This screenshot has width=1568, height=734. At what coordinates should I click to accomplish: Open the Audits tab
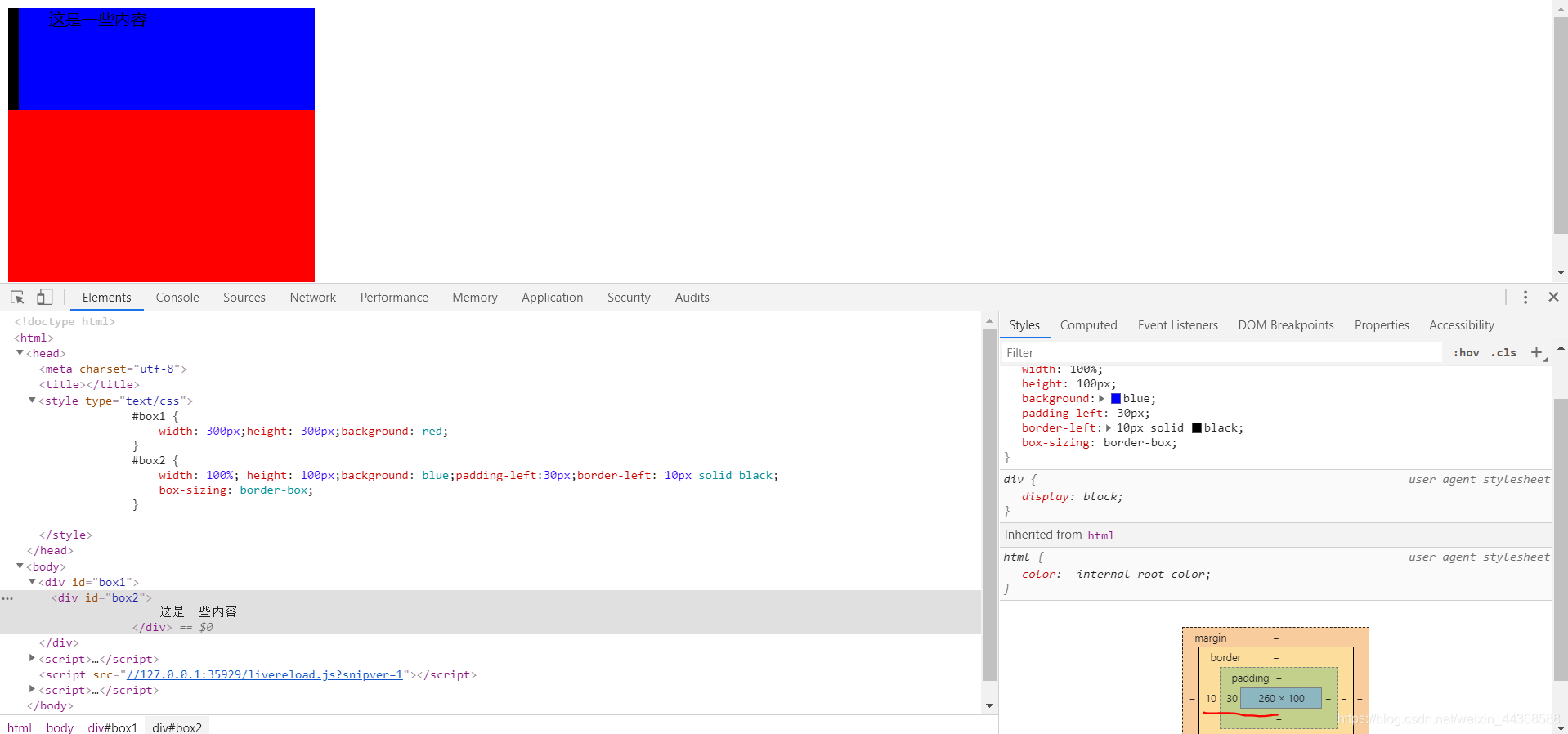coord(692,298)
